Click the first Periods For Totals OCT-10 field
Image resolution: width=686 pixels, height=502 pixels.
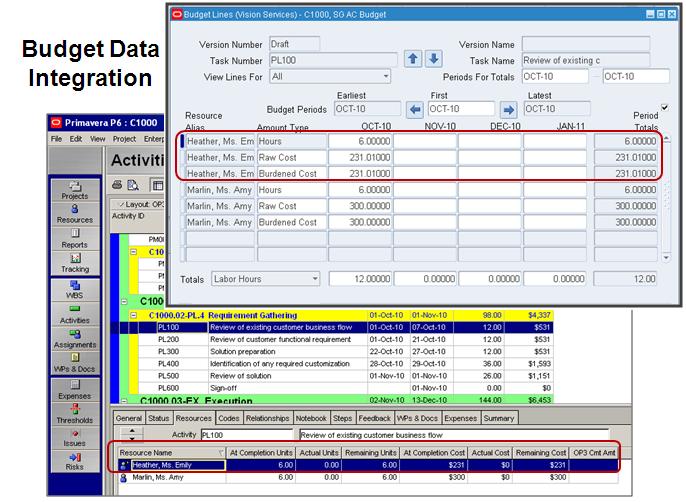555,76
